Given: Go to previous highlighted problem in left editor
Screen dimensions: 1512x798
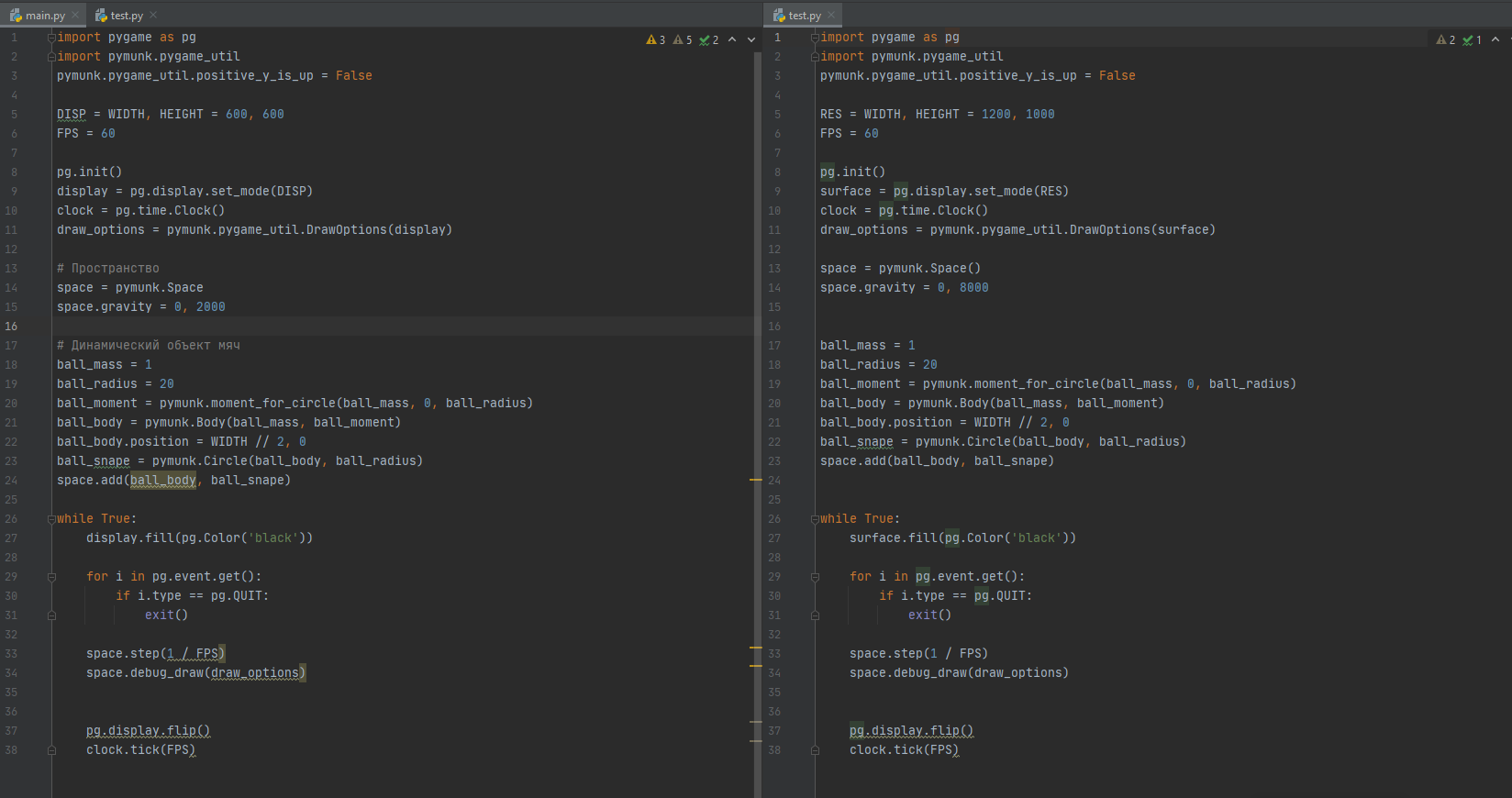Looking at the screenshot, I should tap(732, 40).
